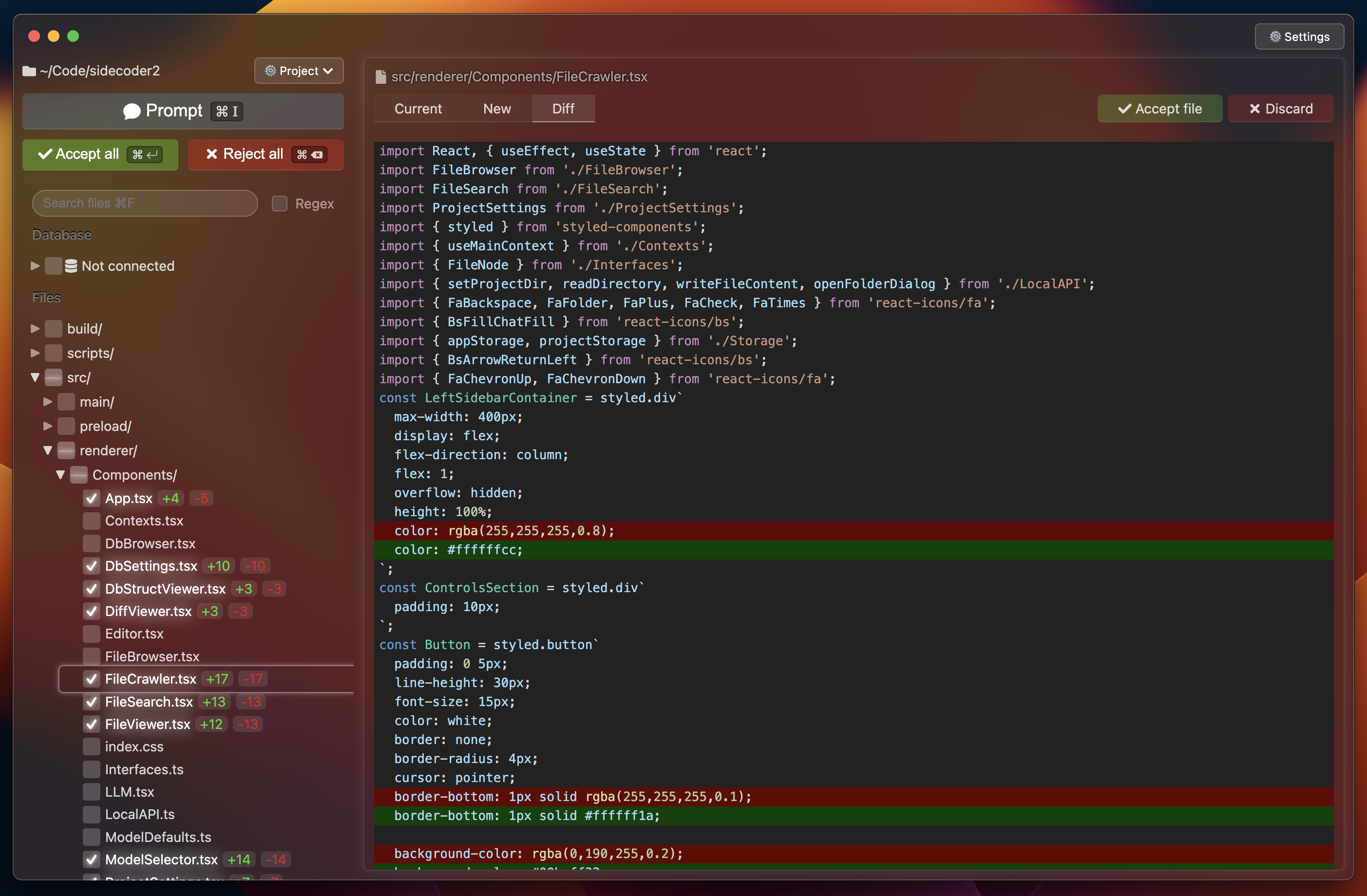
Task: Collapse the renderer/ folder
Action: coord(48,450)
